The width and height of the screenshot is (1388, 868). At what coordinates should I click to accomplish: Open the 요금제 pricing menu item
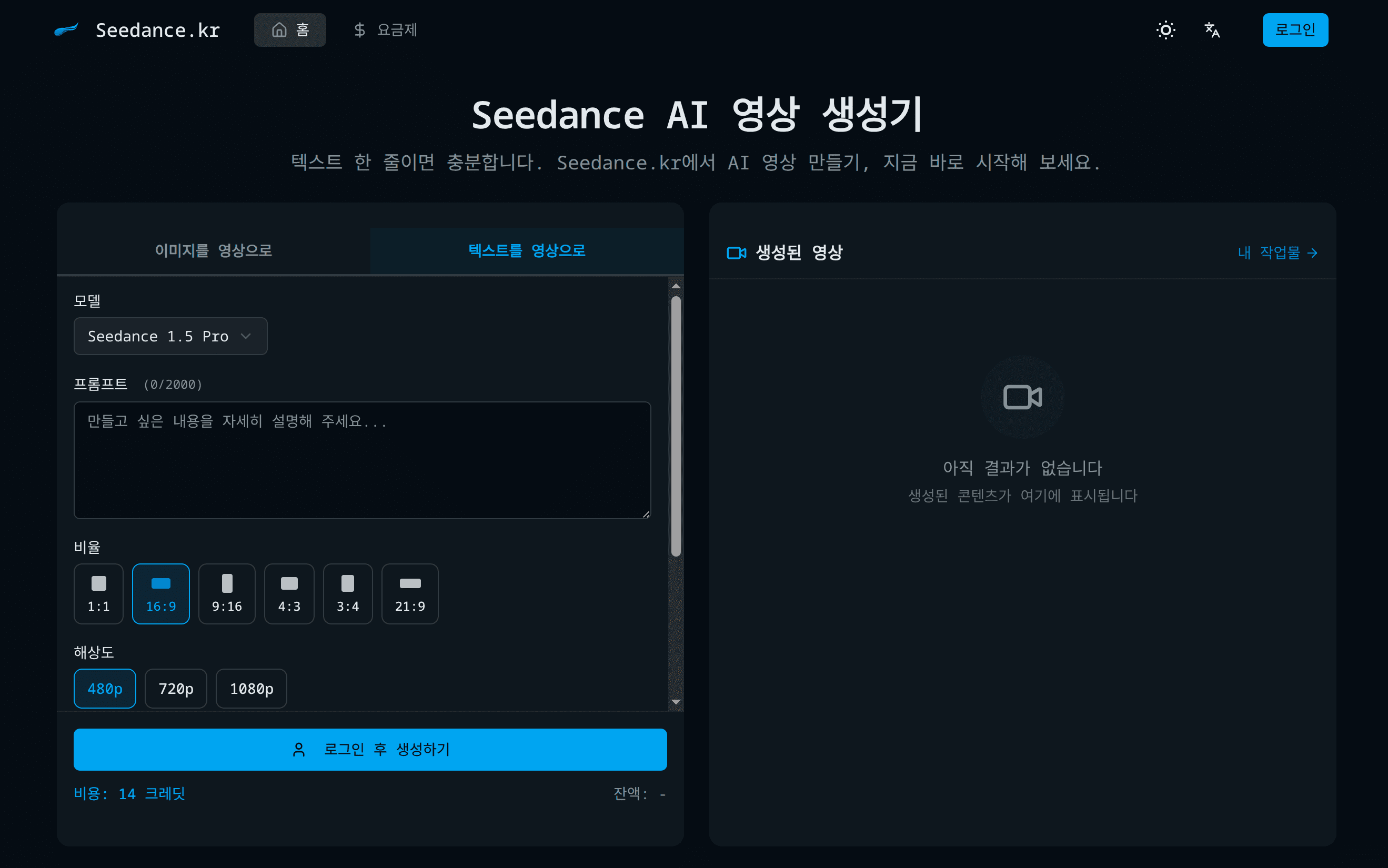(x=385, y=30)
